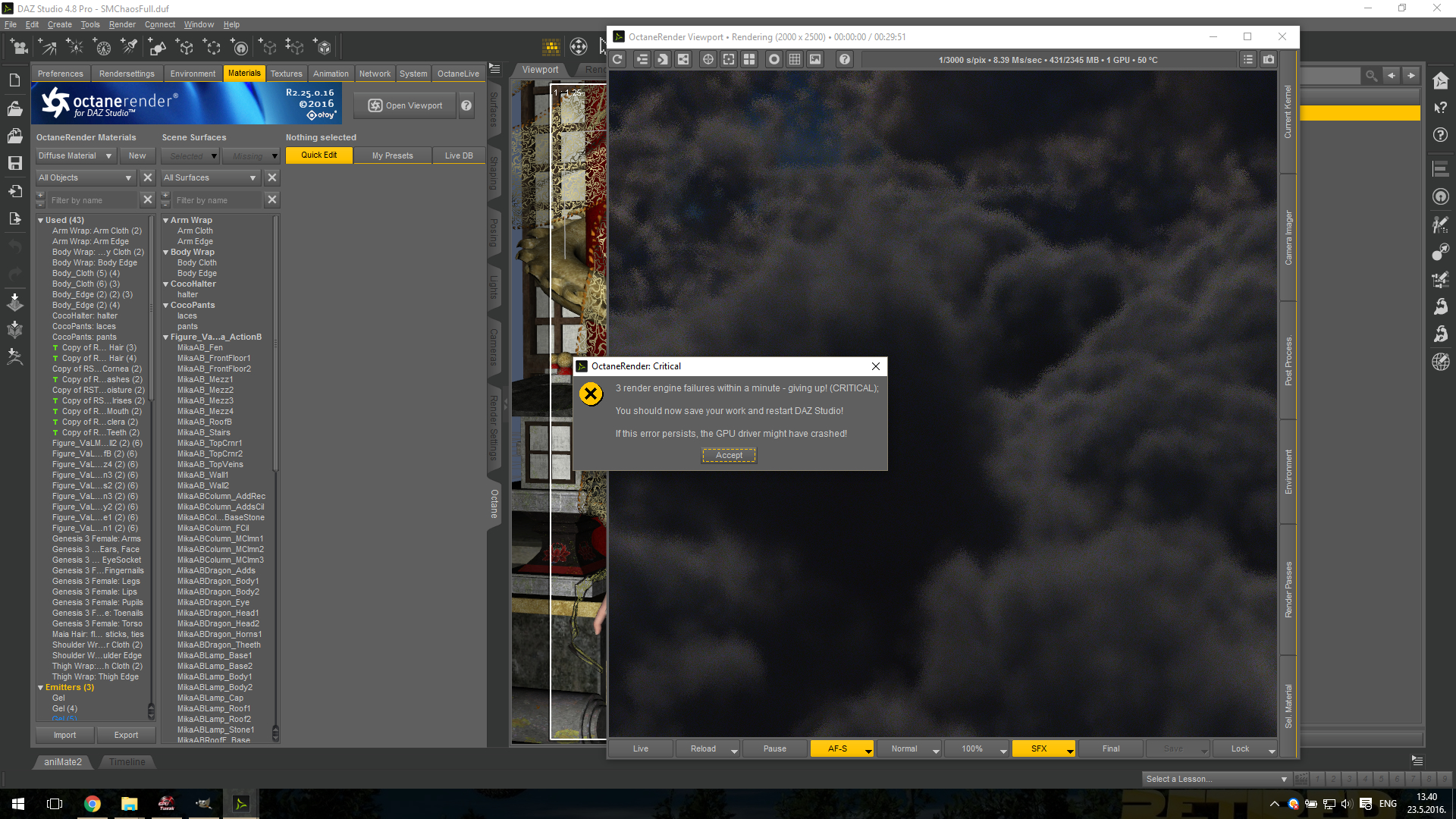The image size is (1456, 819).
Task: Open the Render menu
Action: (x=122, y=25)
